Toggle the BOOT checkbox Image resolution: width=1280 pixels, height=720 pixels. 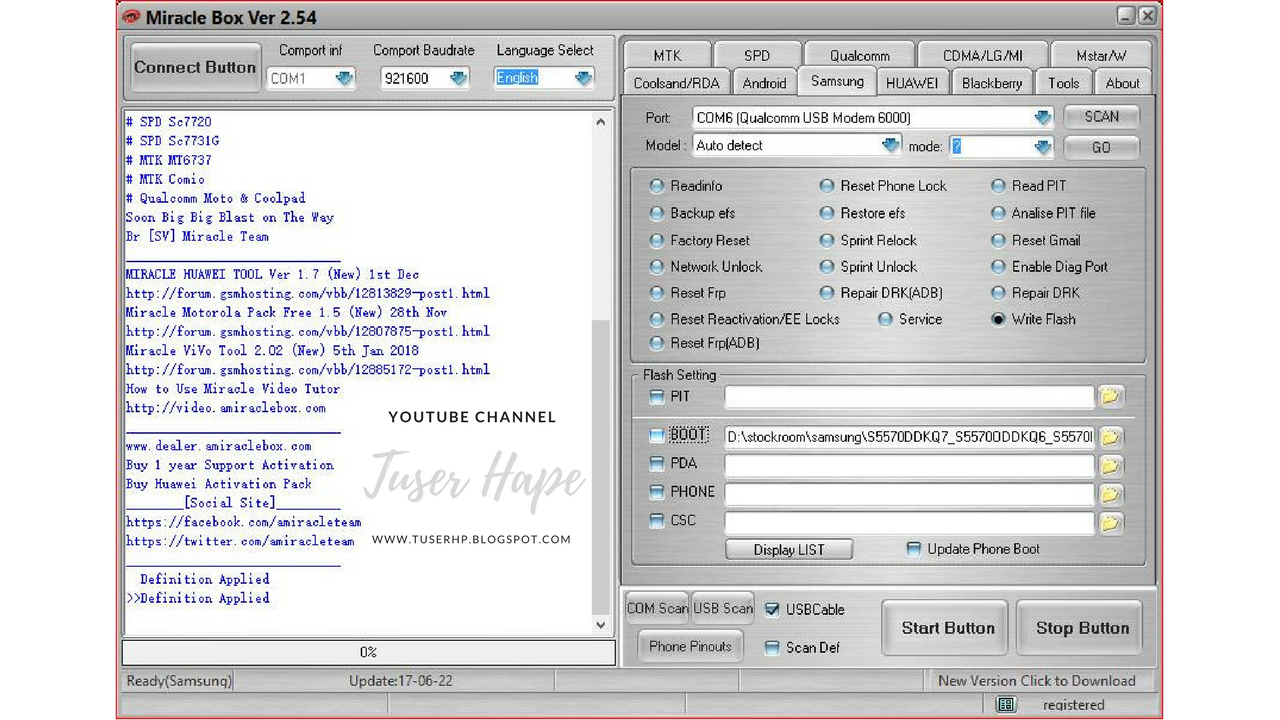coord(657,436)
